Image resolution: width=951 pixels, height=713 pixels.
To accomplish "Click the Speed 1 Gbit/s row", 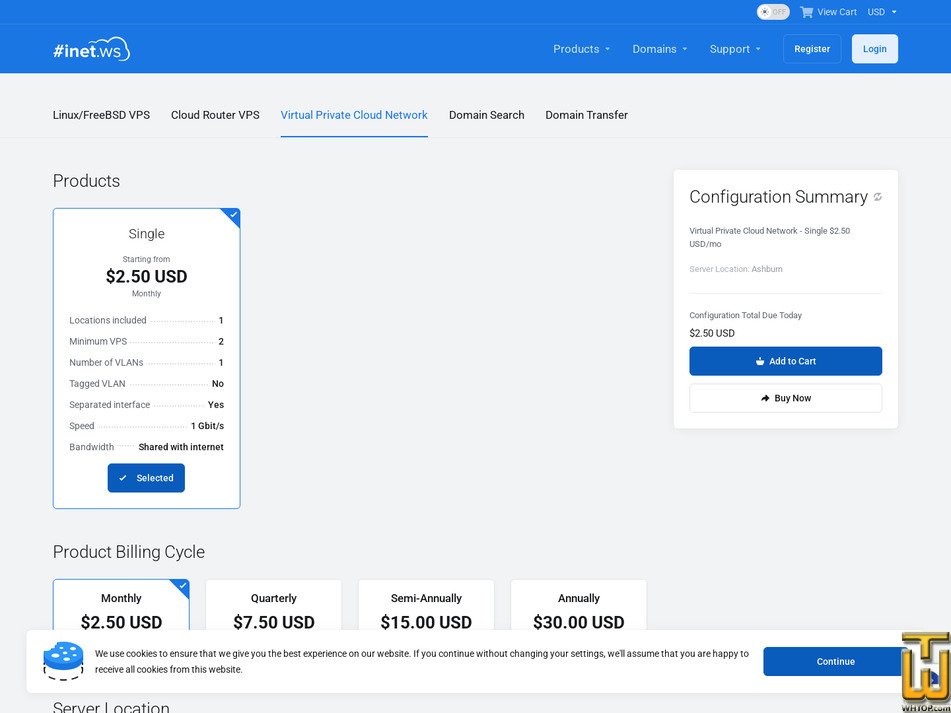I will coord(146,426).
